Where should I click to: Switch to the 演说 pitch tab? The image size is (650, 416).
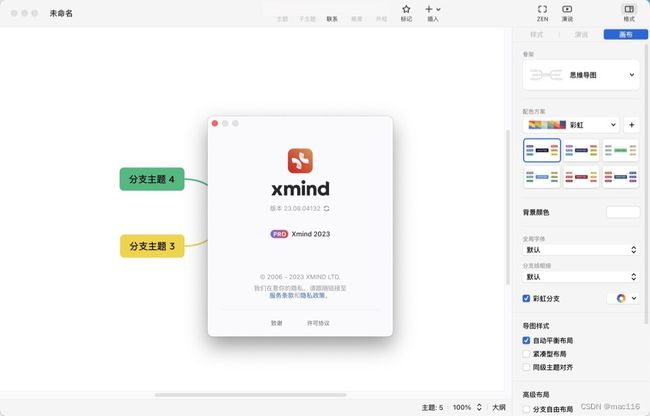(581, 35)
